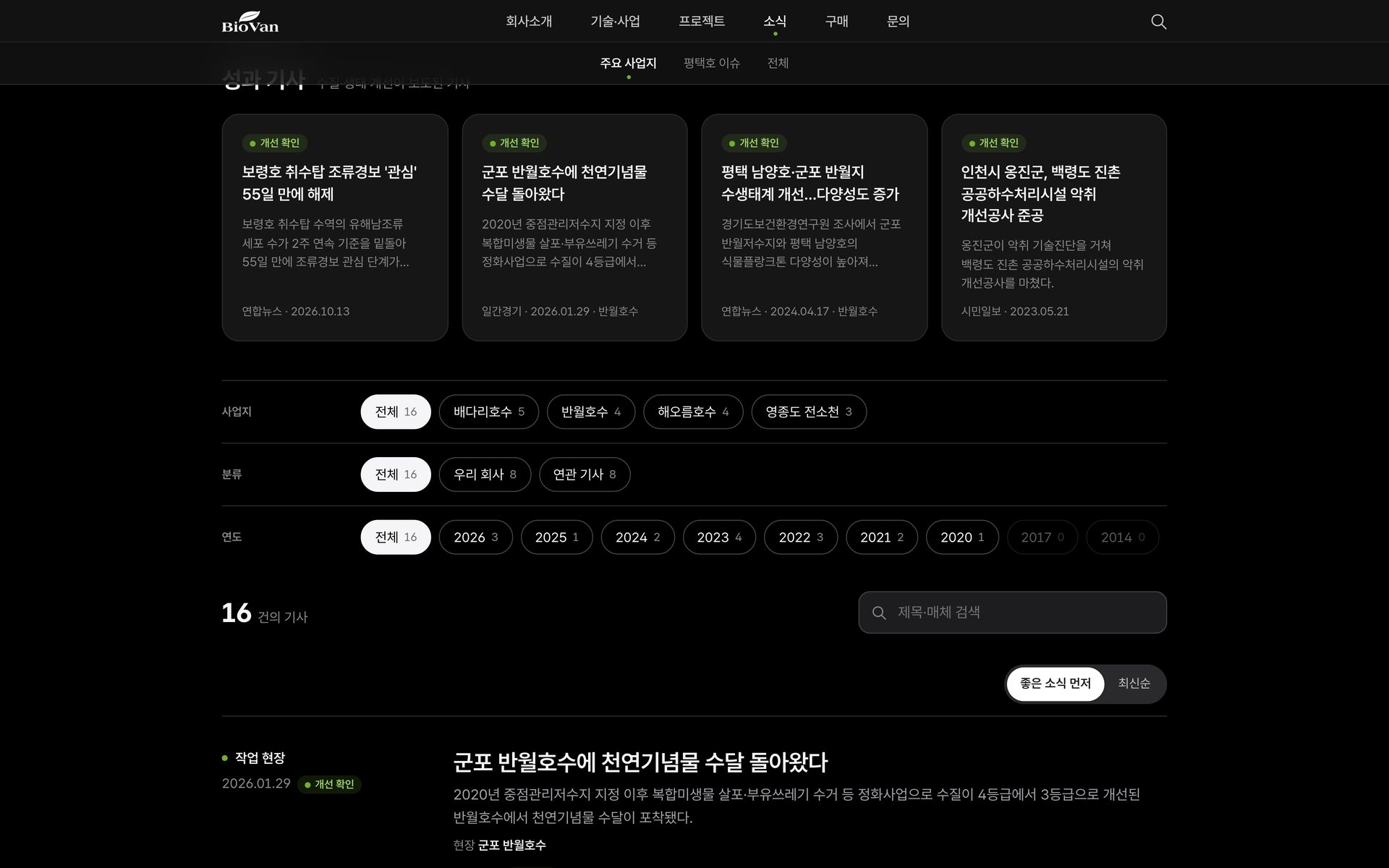This screenshot has width=1389, height=868.
Task: Filter articles by year 2022
Action: click(x=801, y=537)
